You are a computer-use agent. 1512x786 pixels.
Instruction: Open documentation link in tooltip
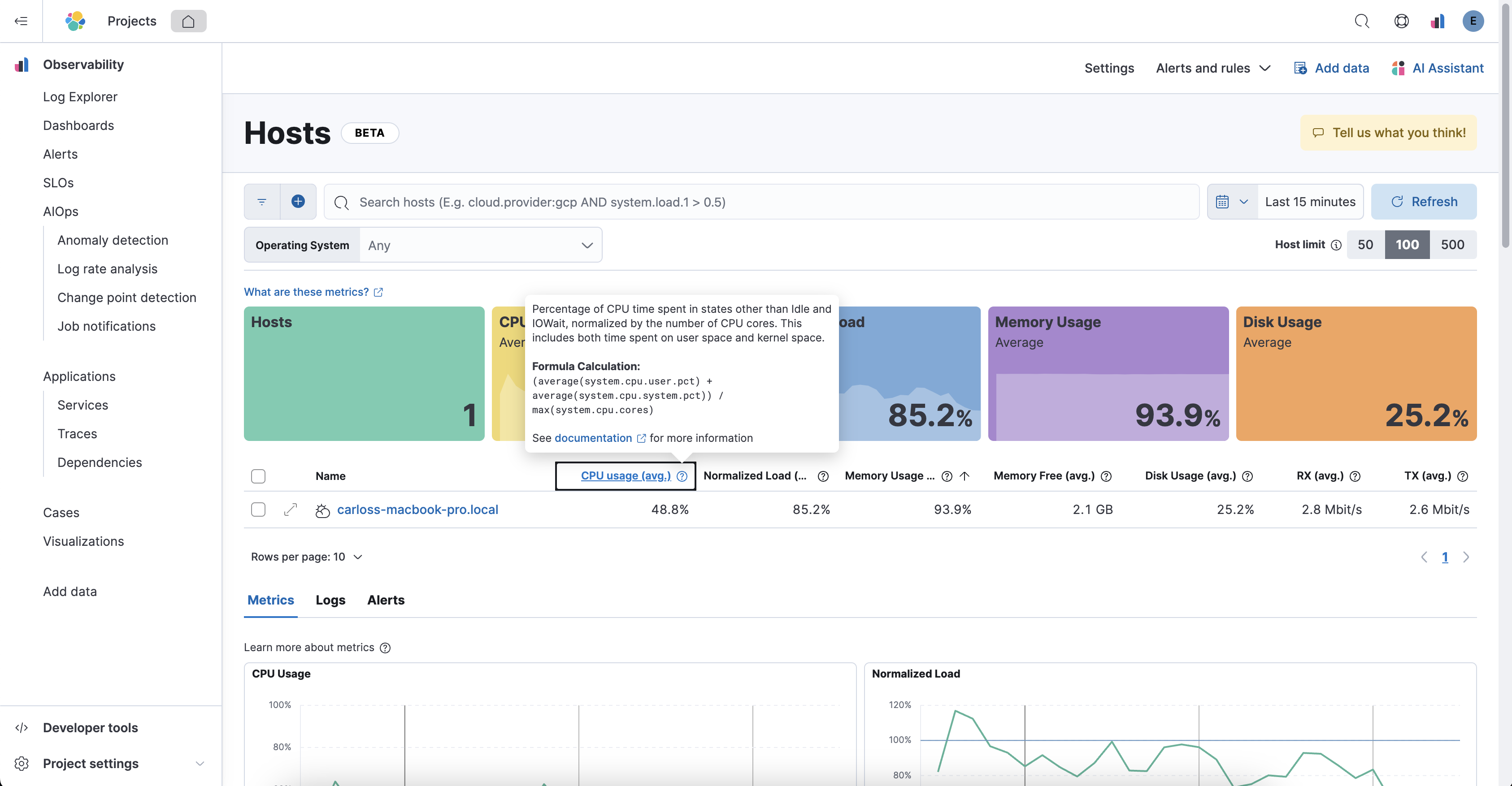tap(600, 438)
